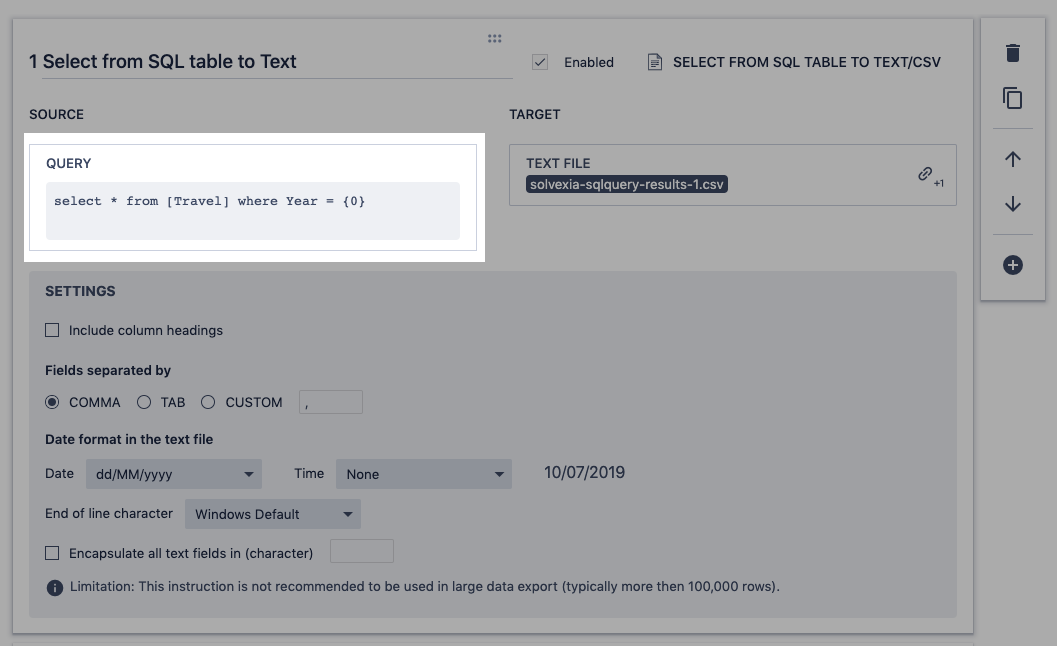The height and width of the screenshot is (646, 1057).
Task: Click the limitation info icon
Action: click(x=55, y=587)
